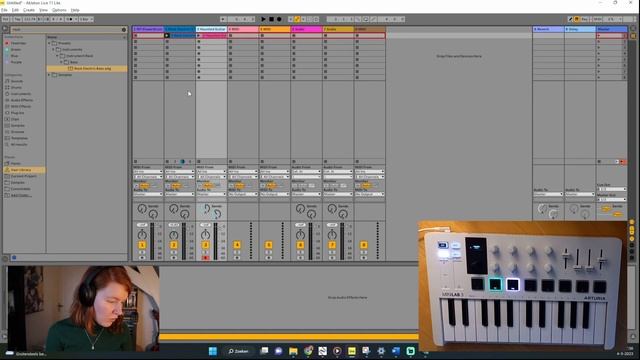The image size is (640, 360).
Task: Launch the clip in track 3's first slot
Action: 199,36
